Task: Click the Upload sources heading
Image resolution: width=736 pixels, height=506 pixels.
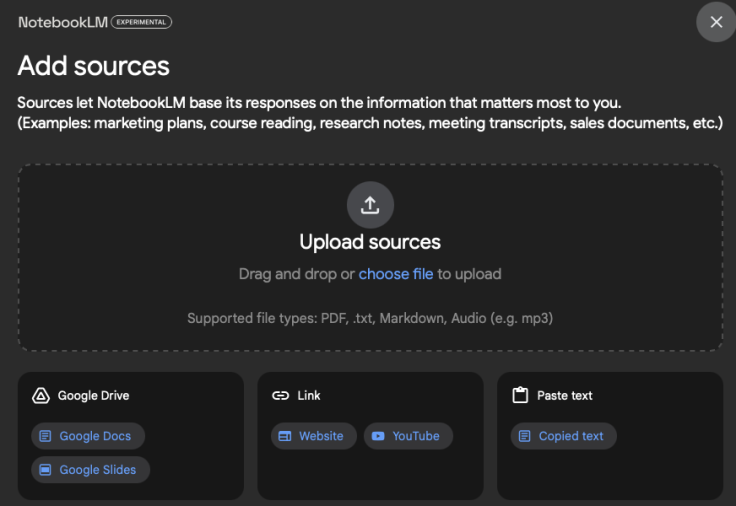Action: pyautogui.click(x=370, y=242)
